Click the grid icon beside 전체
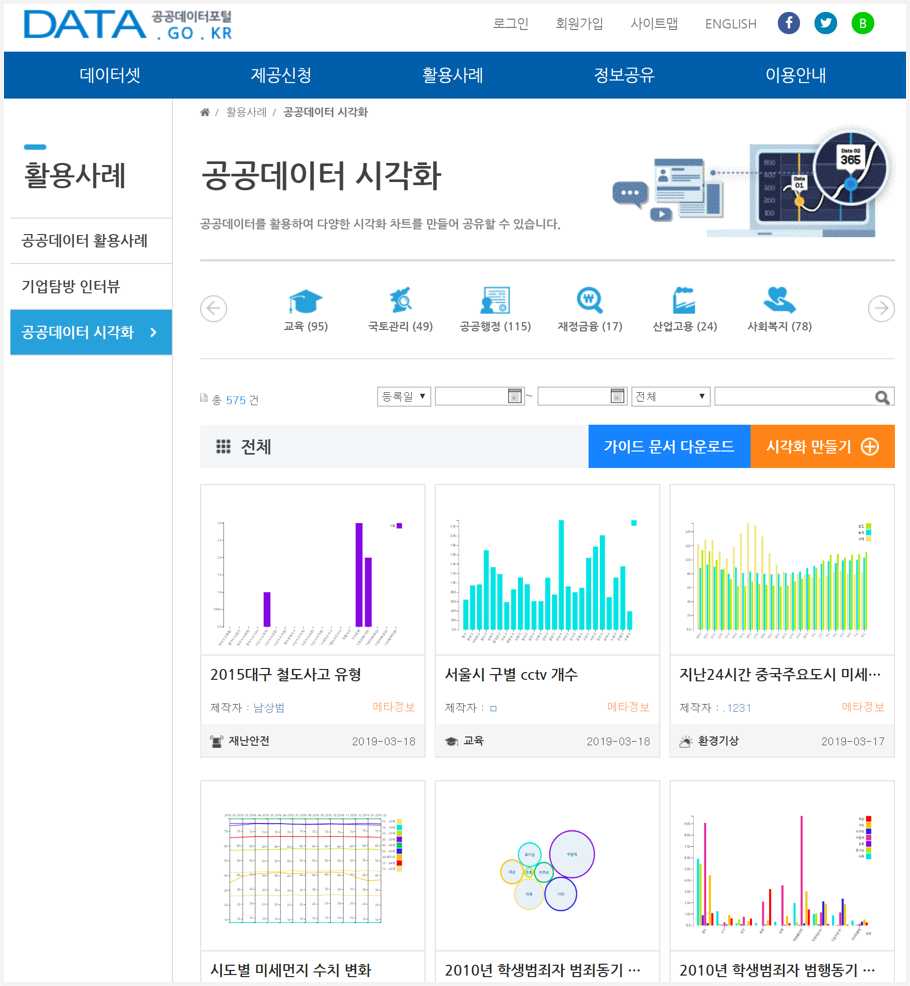 tap(223, 447)
